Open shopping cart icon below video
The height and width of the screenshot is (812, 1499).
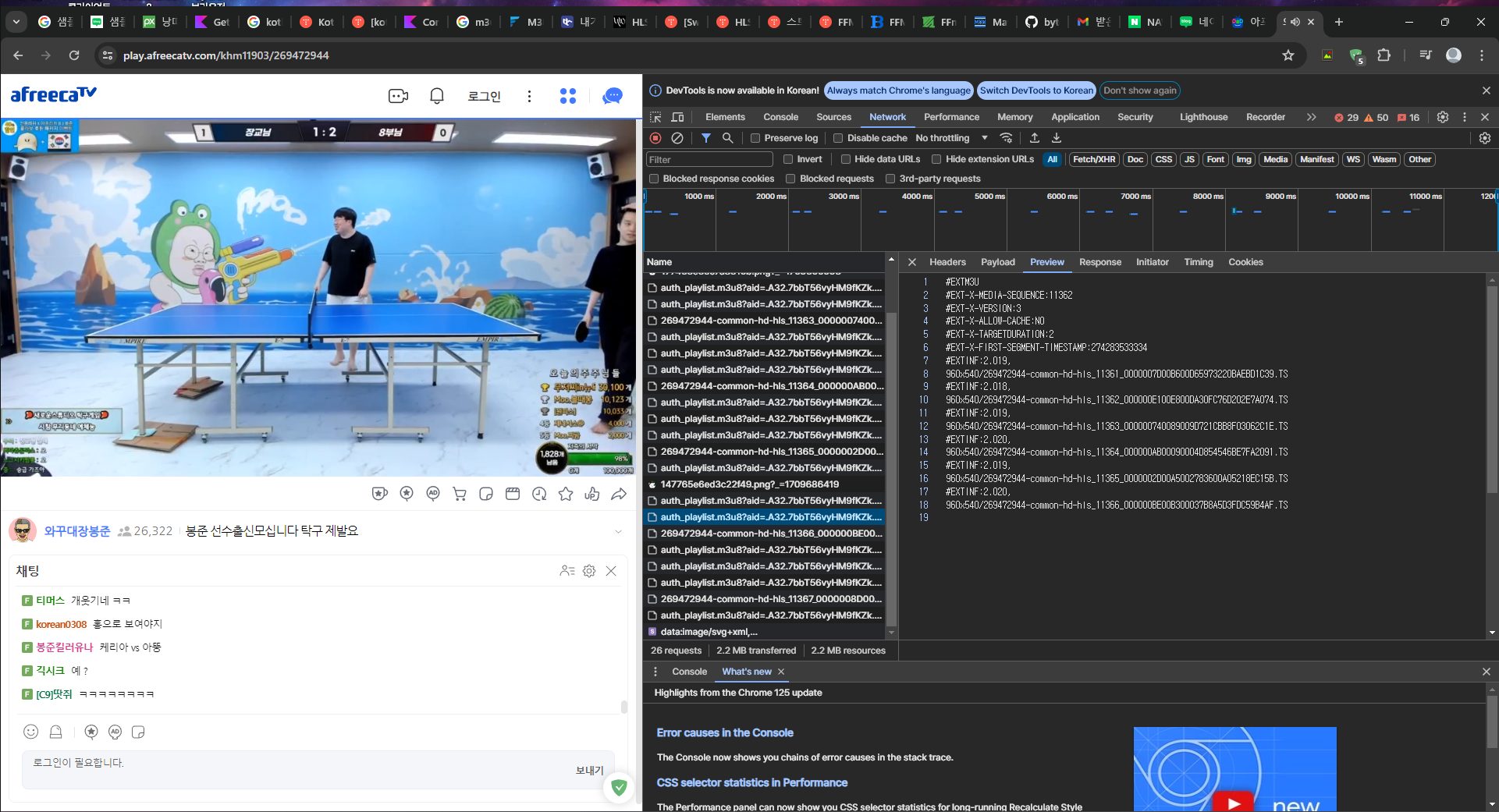(x=460, y=494)
